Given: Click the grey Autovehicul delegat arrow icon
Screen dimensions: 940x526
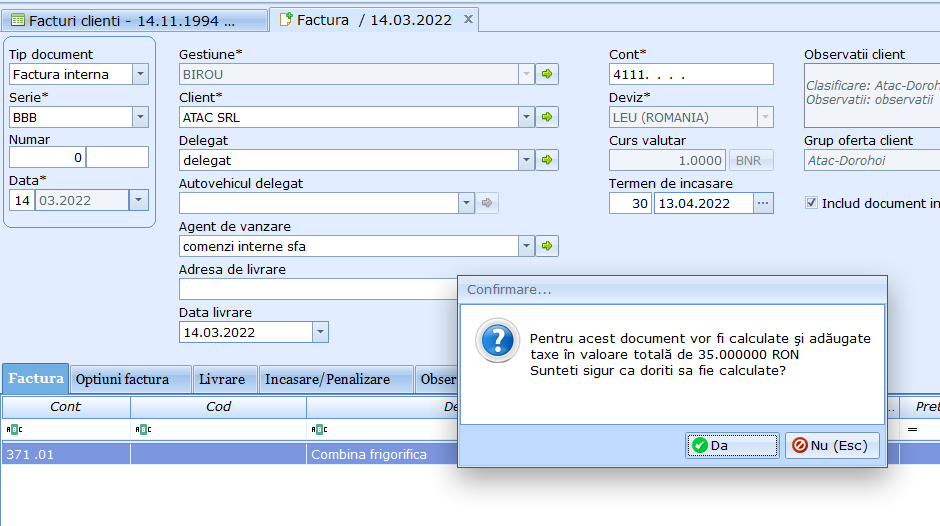Looking at the screenshot, I should coord(487,203).
